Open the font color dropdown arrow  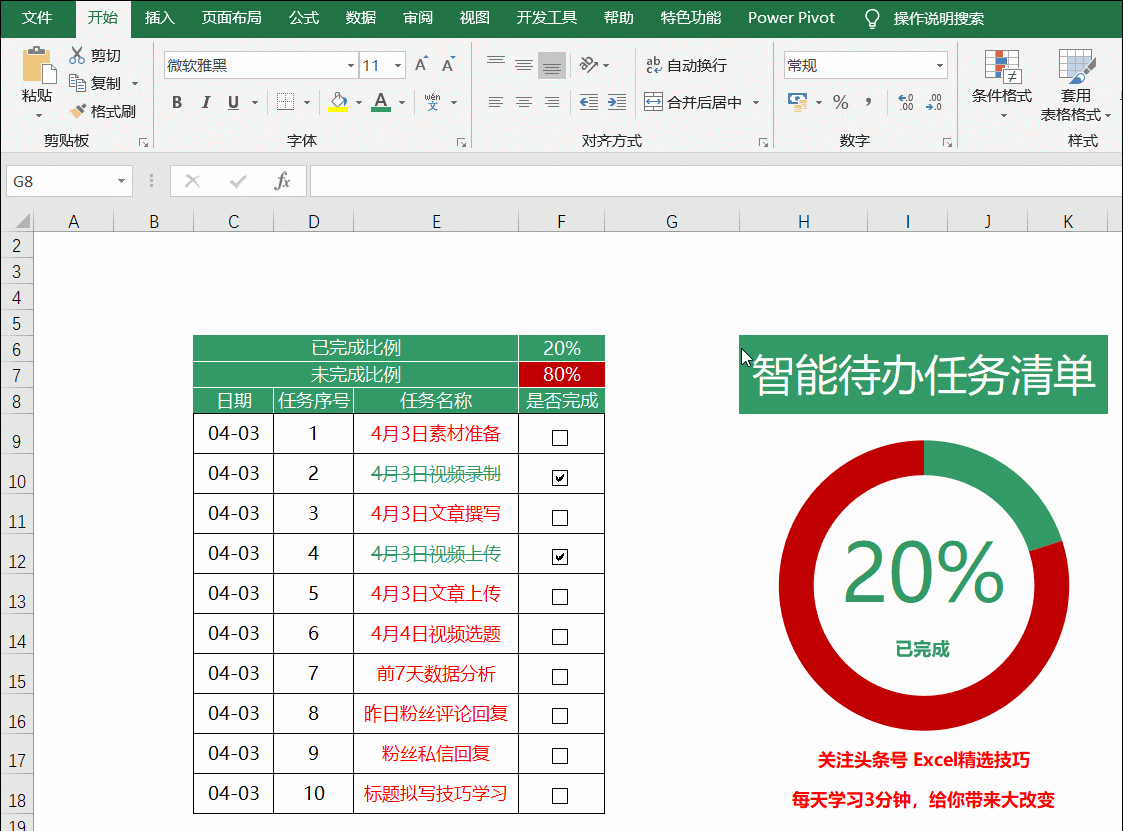(x=402, y=102)
